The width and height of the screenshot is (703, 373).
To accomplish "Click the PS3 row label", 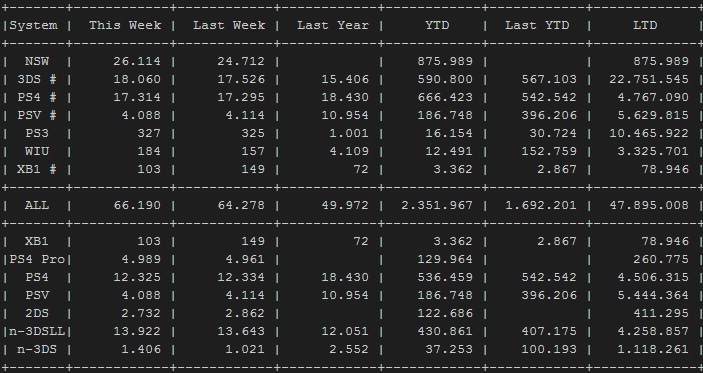I will tap(37, 133).
